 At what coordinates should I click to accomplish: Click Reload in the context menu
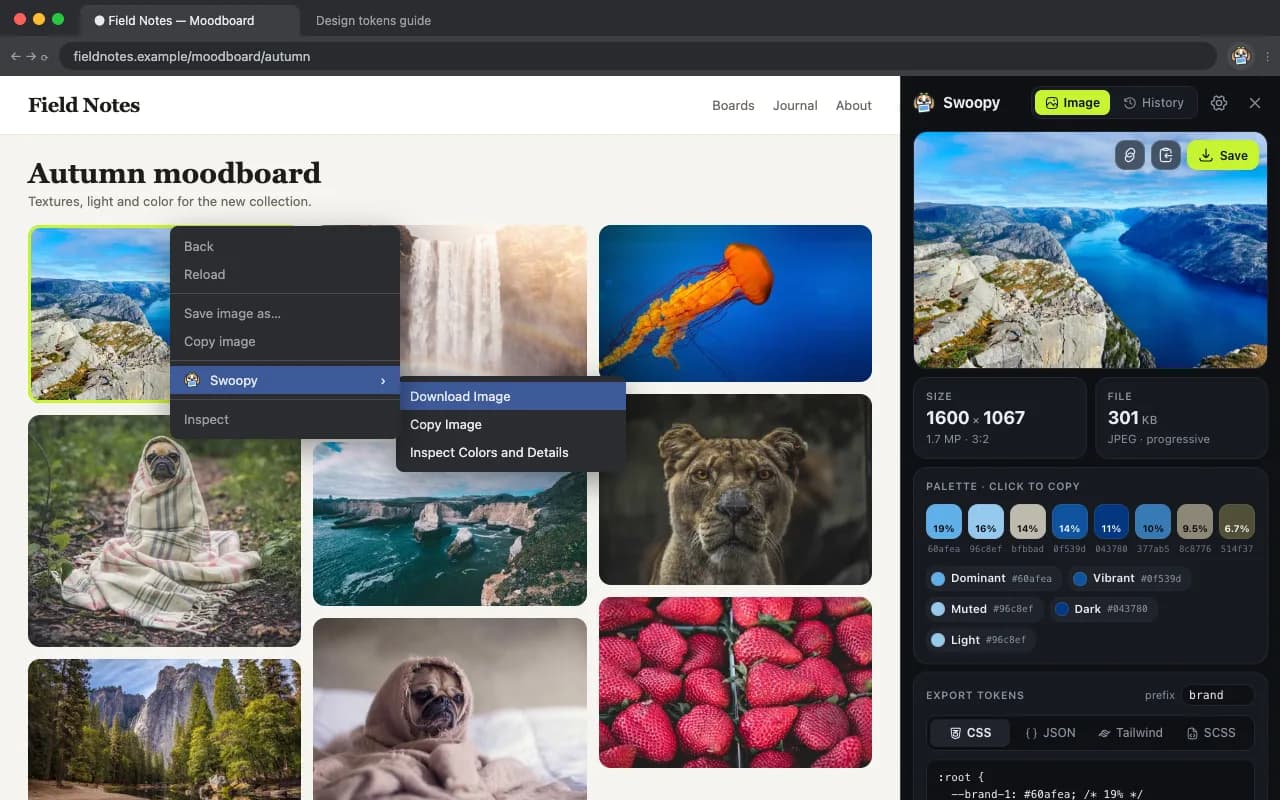(285, 274)
